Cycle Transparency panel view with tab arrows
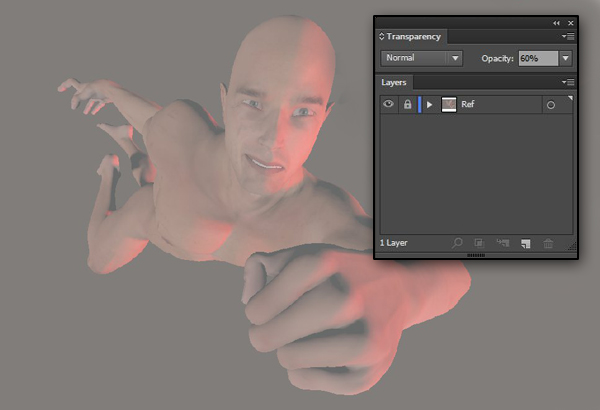 click(382, 37)
